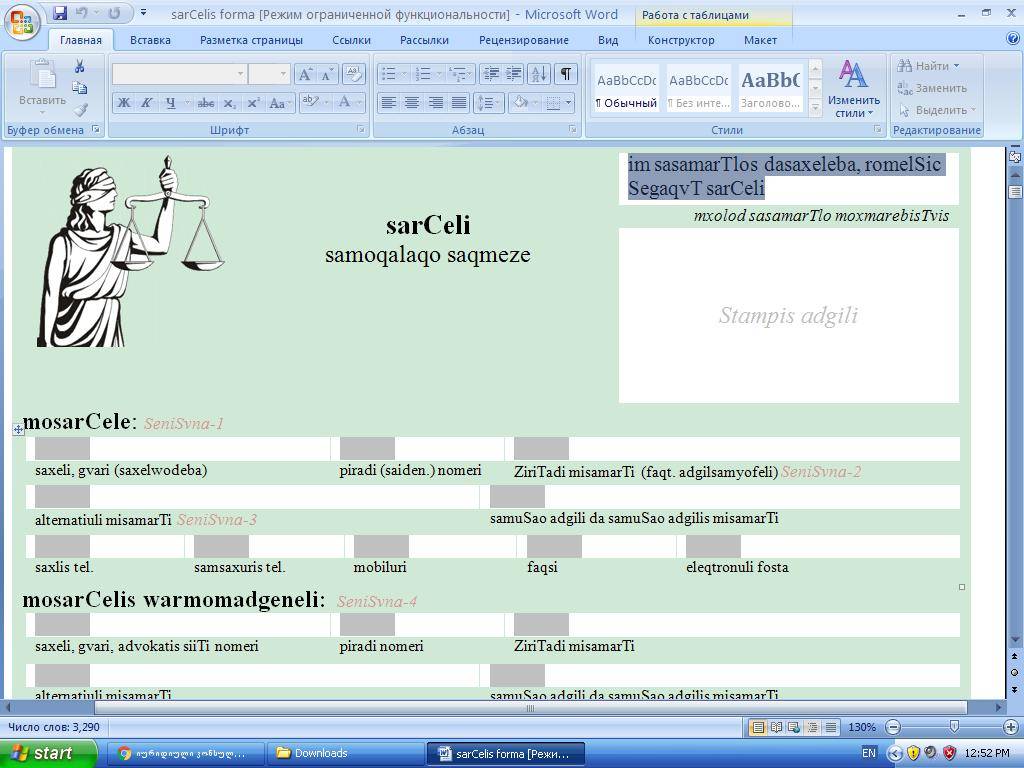Clear formatting with the eraser icon
The width and height of the screenshot is (1024, 768).
[353, 74]
